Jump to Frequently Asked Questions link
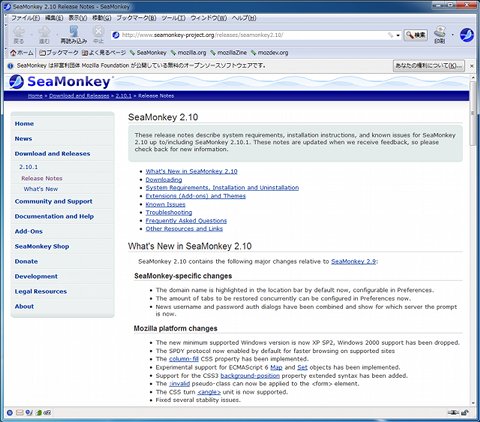Screen dimensions: 480x422 (x=186, y=221)
